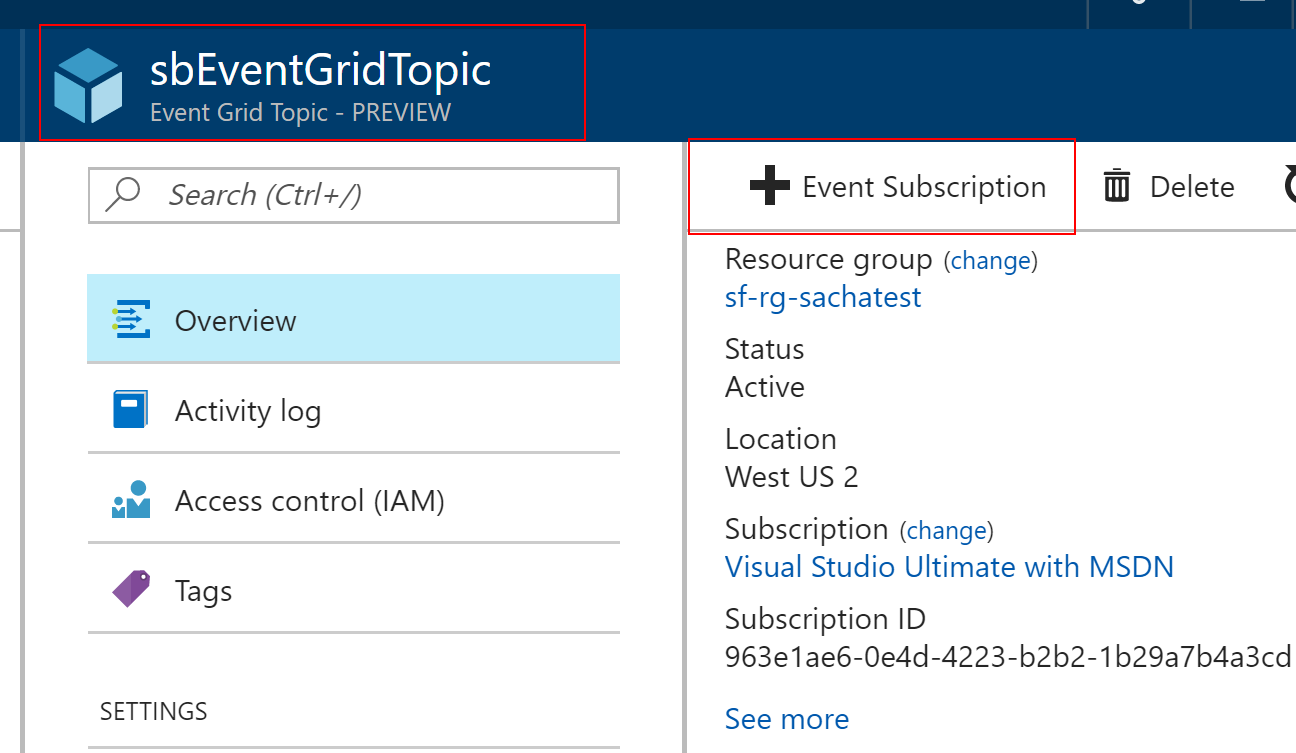This screenshot has width=1296, height=753.
Task: Click the Access control people icon
Action: click(131, 500)
